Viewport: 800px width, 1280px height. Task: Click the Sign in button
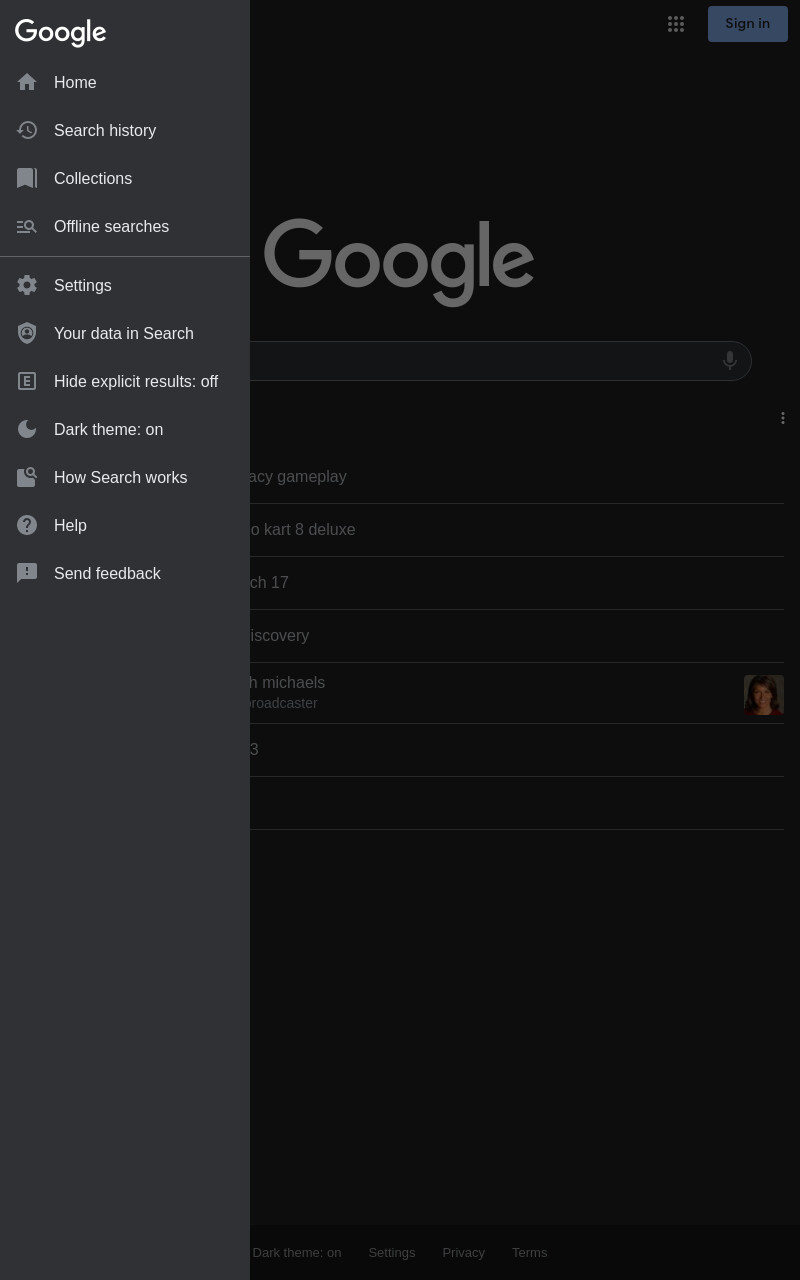tap(748, 24)
